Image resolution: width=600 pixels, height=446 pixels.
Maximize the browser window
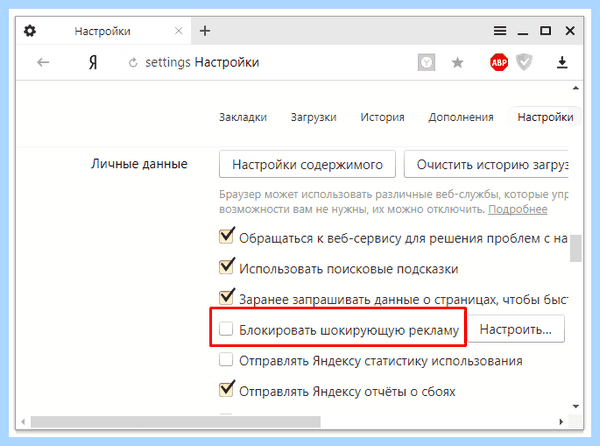tap(546, 31)
